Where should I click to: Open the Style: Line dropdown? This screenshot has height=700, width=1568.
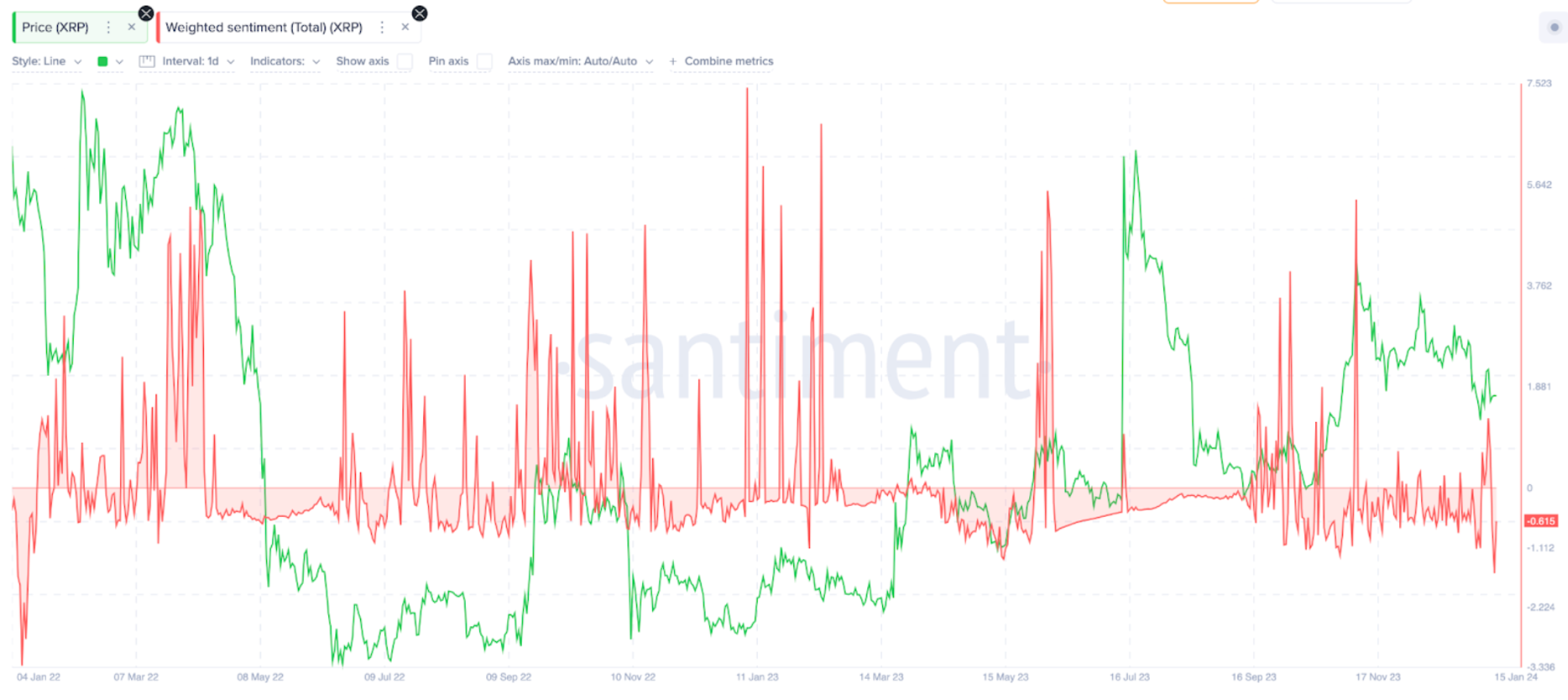click(47, 61)
